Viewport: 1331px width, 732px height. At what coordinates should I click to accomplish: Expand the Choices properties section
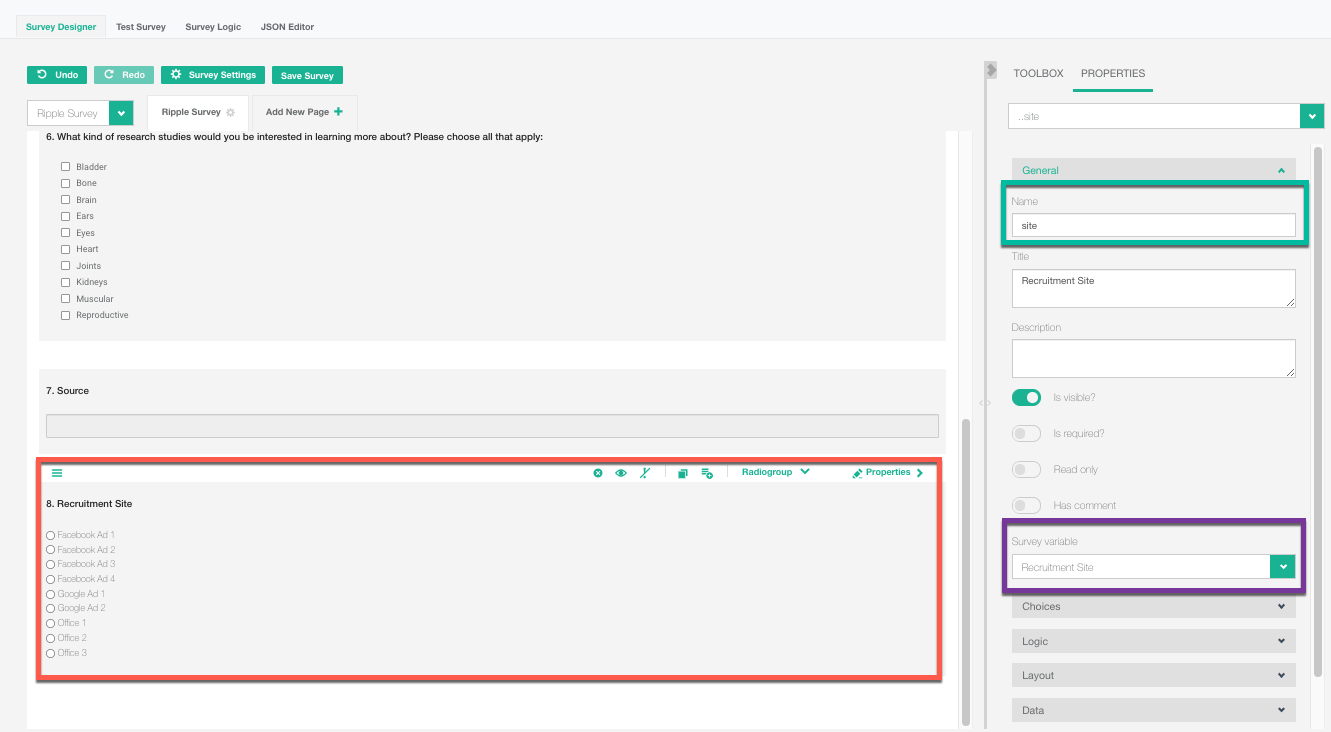[1153, 607]
